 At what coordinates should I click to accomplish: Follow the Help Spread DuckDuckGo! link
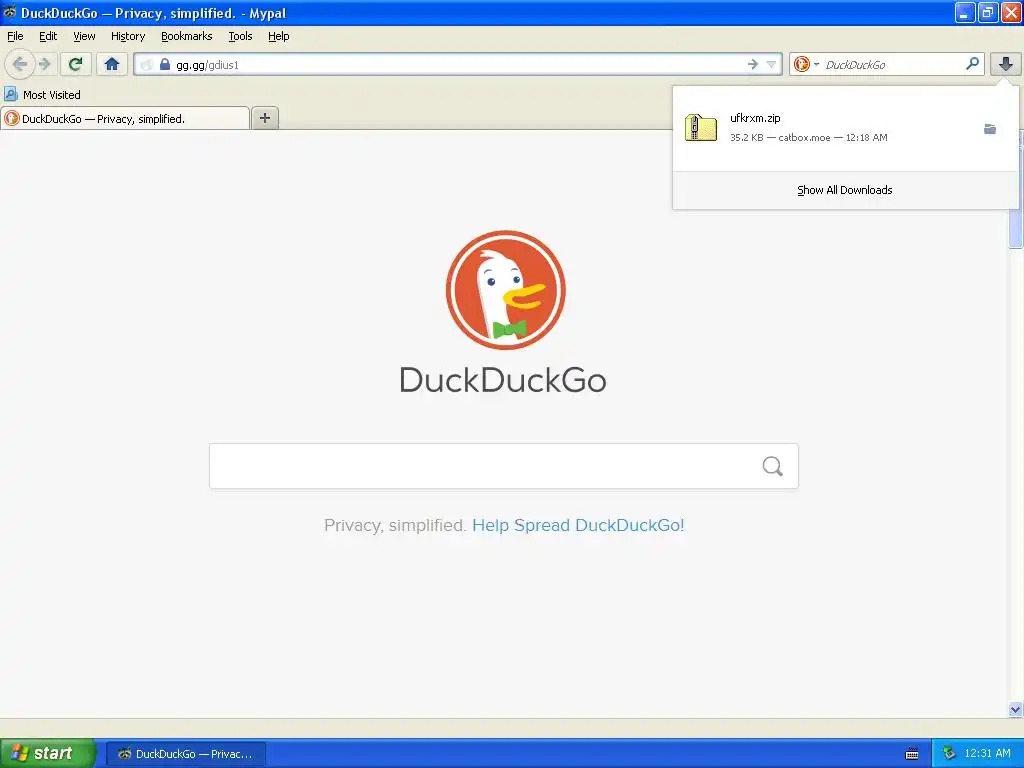click(x=578, y=525)
